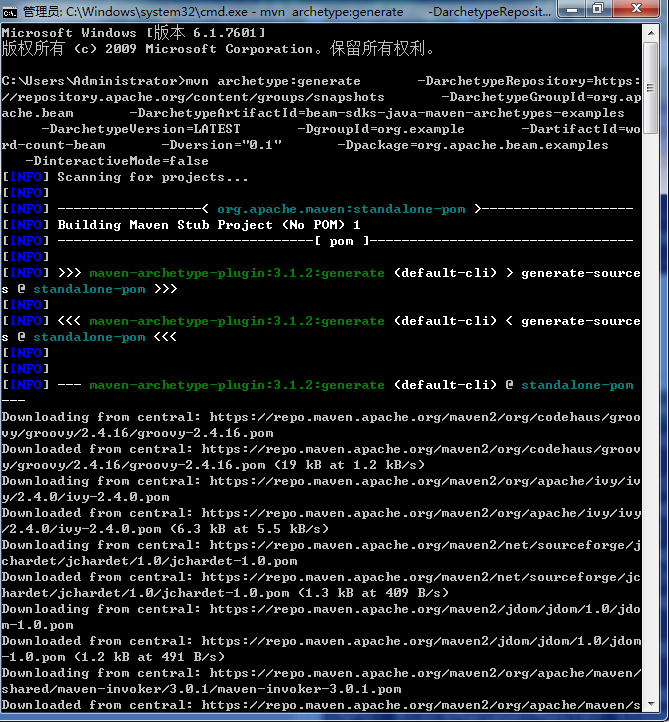
Task: Click '-DinteractiveMode=false' argument
Action: (x=117, y=161)
